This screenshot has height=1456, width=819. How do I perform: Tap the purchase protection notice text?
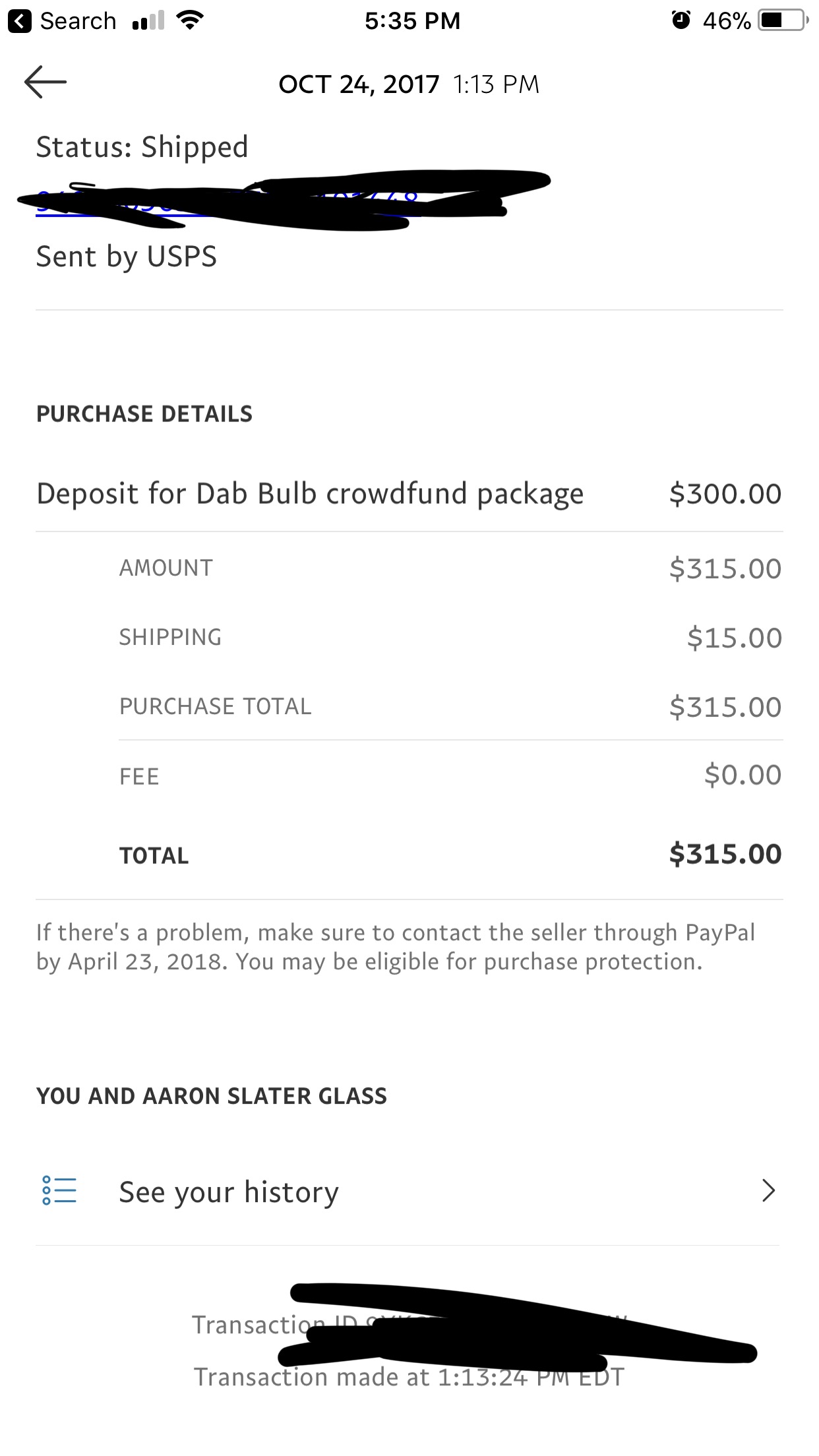tap(396, 947)
